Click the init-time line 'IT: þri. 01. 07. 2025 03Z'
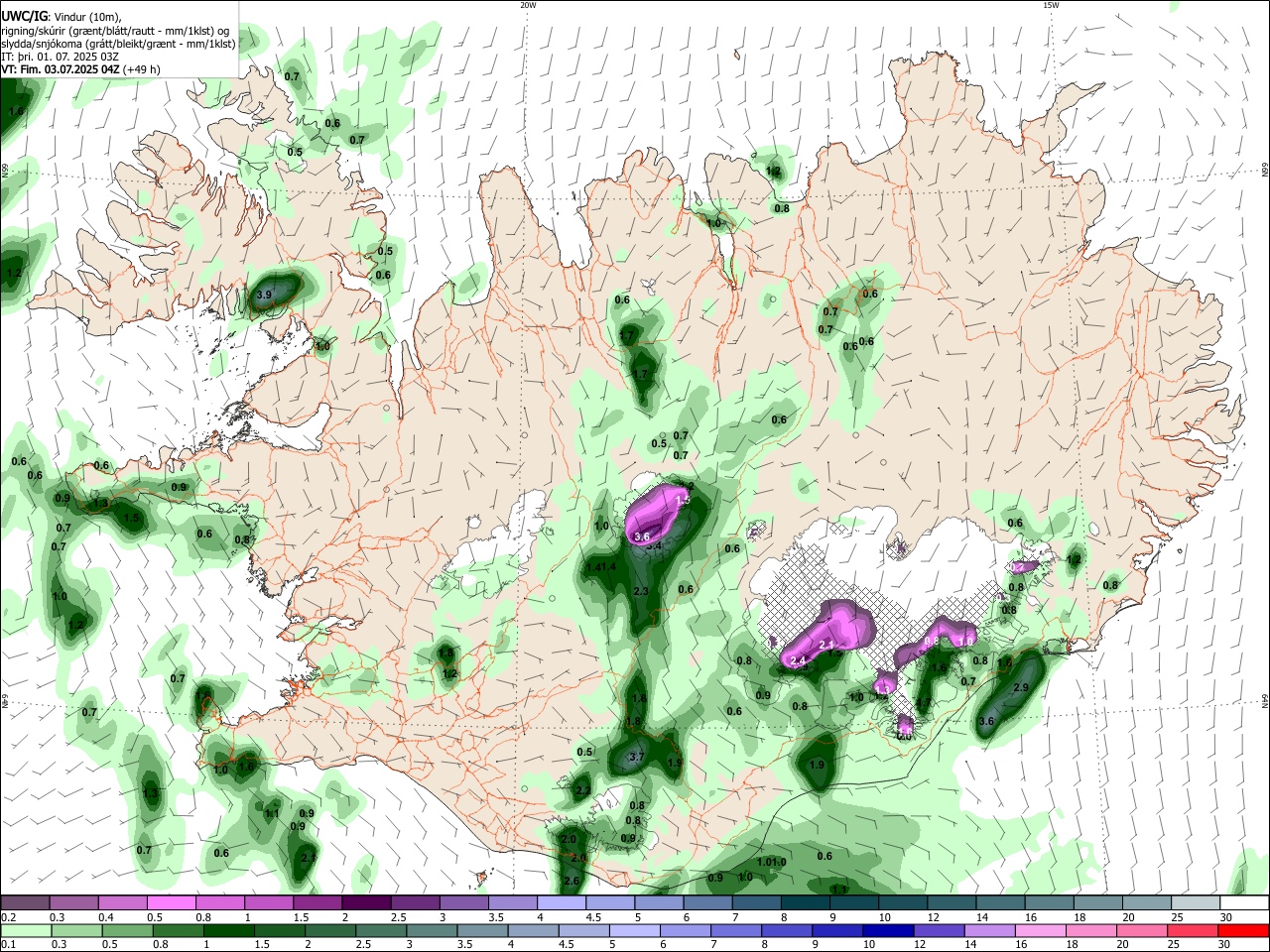This screenshot has width=1270, height=952. [61, 57]
